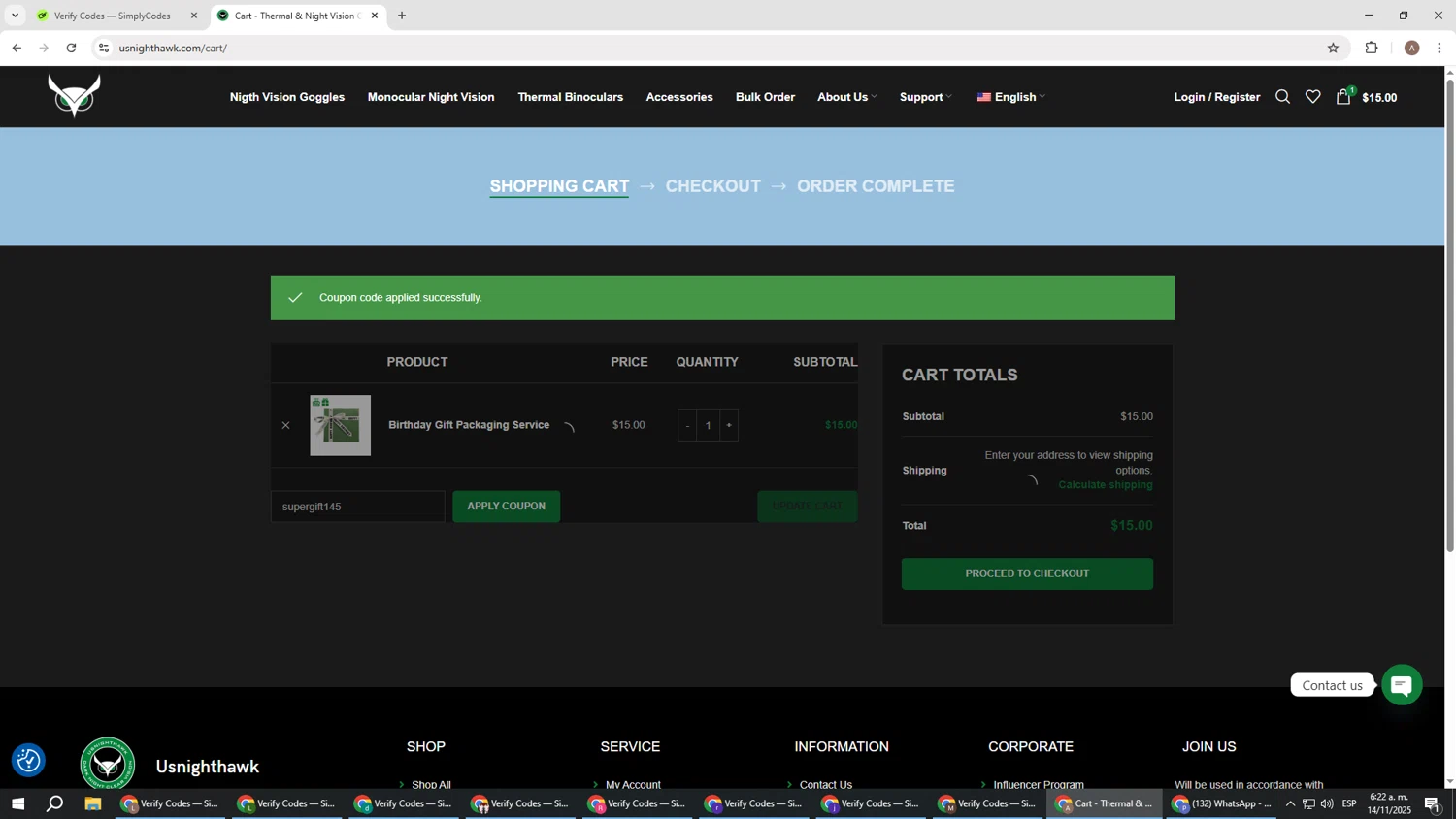Expand the English language dropdown
Viewport: 1456px width, 819px height.
(1010, 97)
